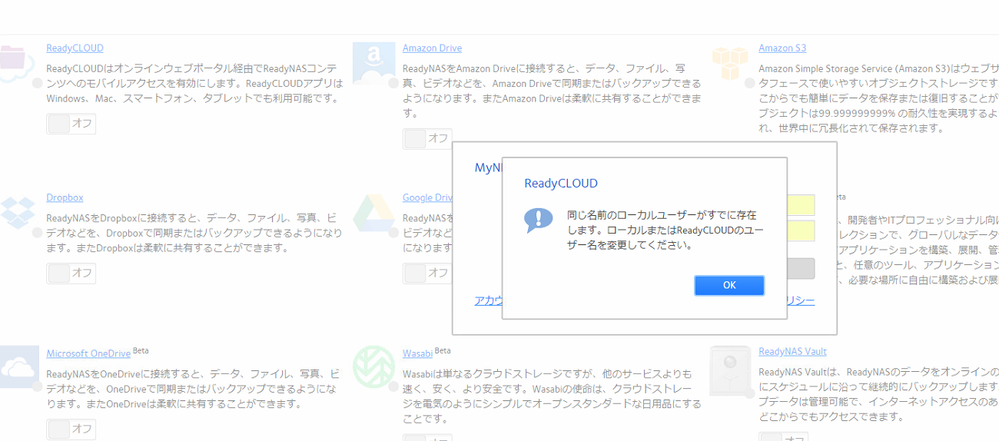The height and width of the screenshot is (441, 999).
Task: Click the Amazon S3 description paragraph
Action: [879, 98]
